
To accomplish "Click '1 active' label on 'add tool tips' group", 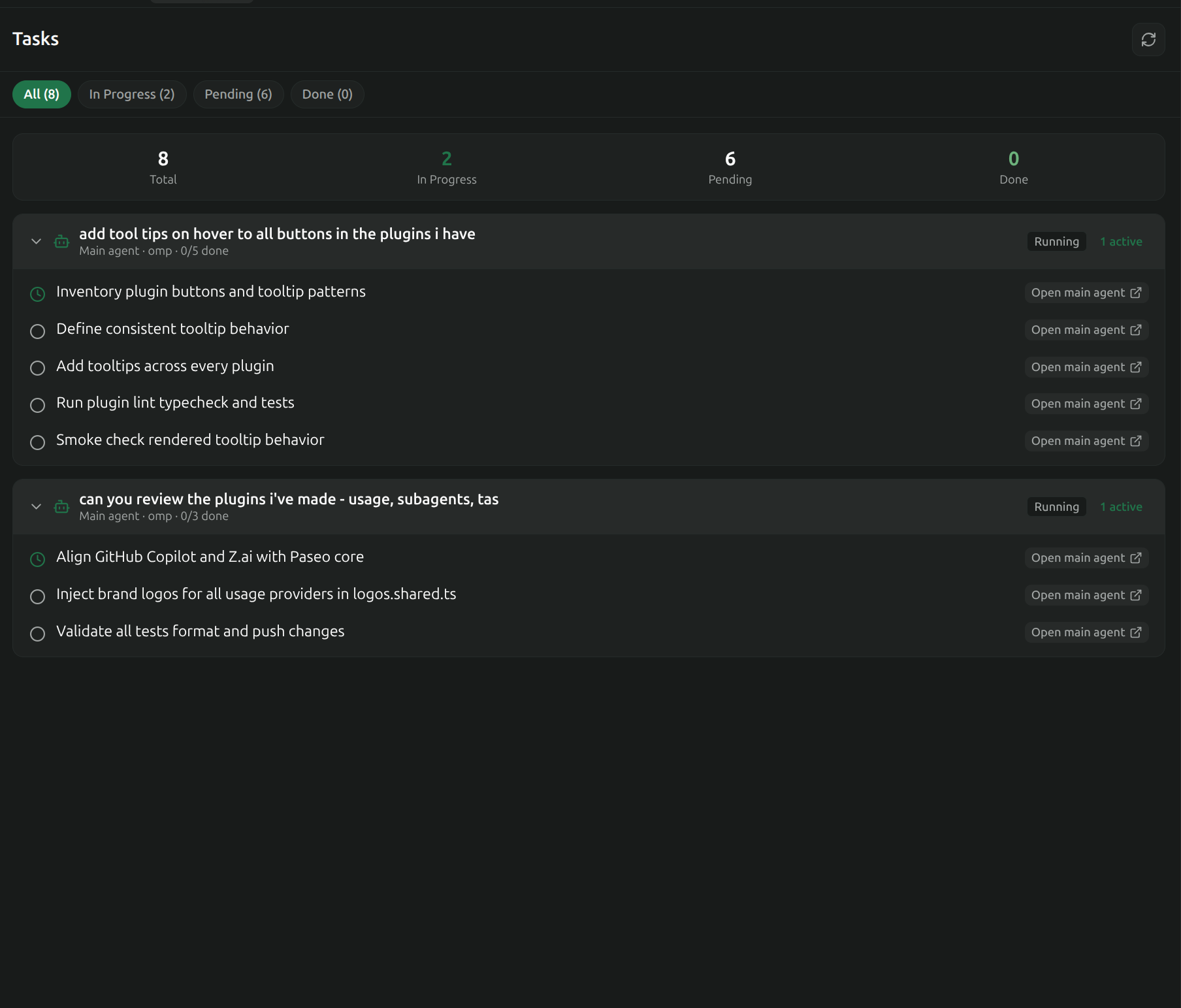I will [1121, 242].
